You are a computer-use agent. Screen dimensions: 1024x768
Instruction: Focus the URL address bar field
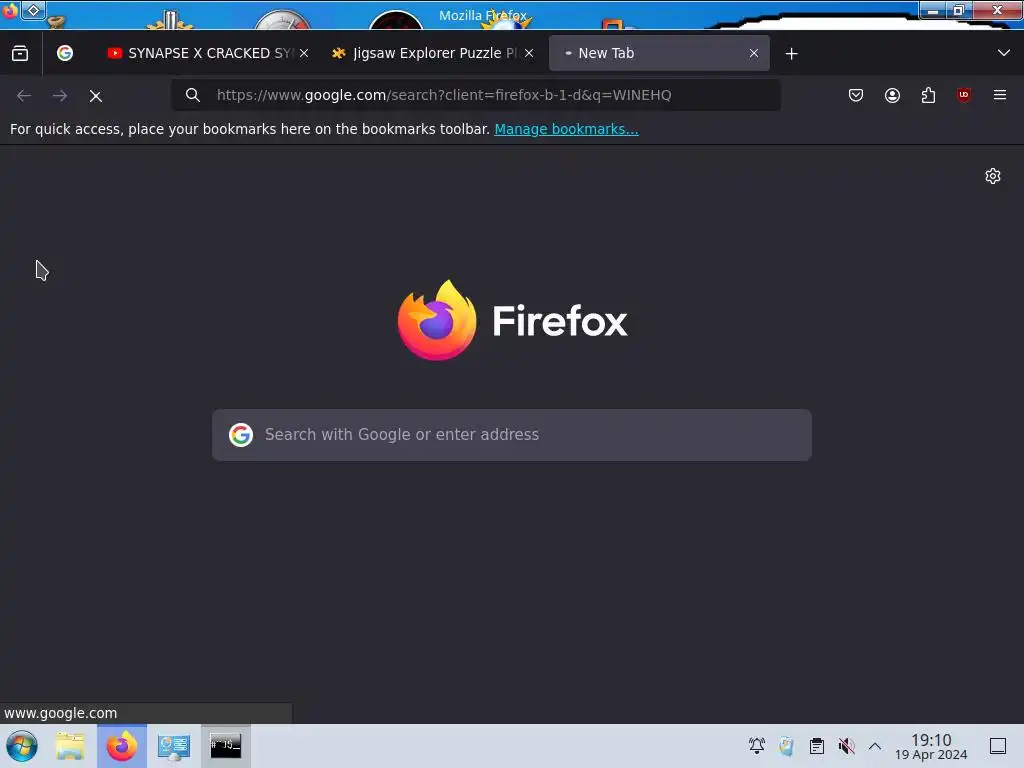pyautogui.click(x=475, y=95)
